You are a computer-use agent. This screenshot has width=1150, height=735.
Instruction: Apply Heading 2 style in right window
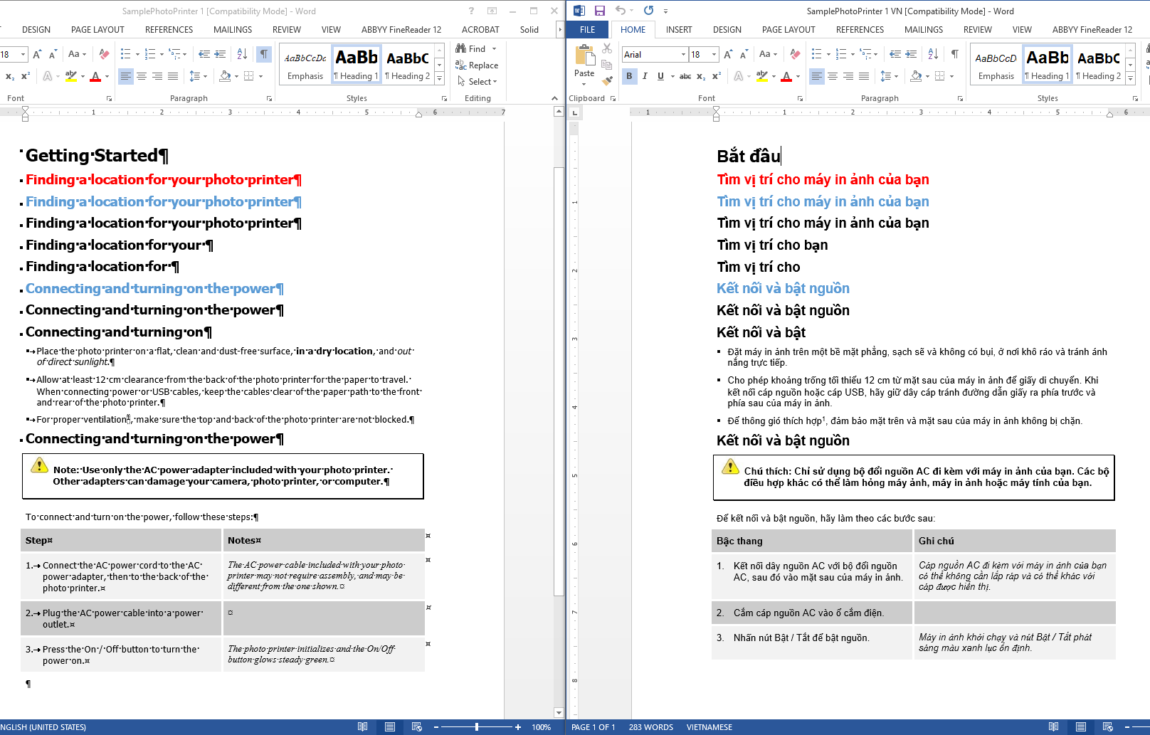[x=1099, y=64]
